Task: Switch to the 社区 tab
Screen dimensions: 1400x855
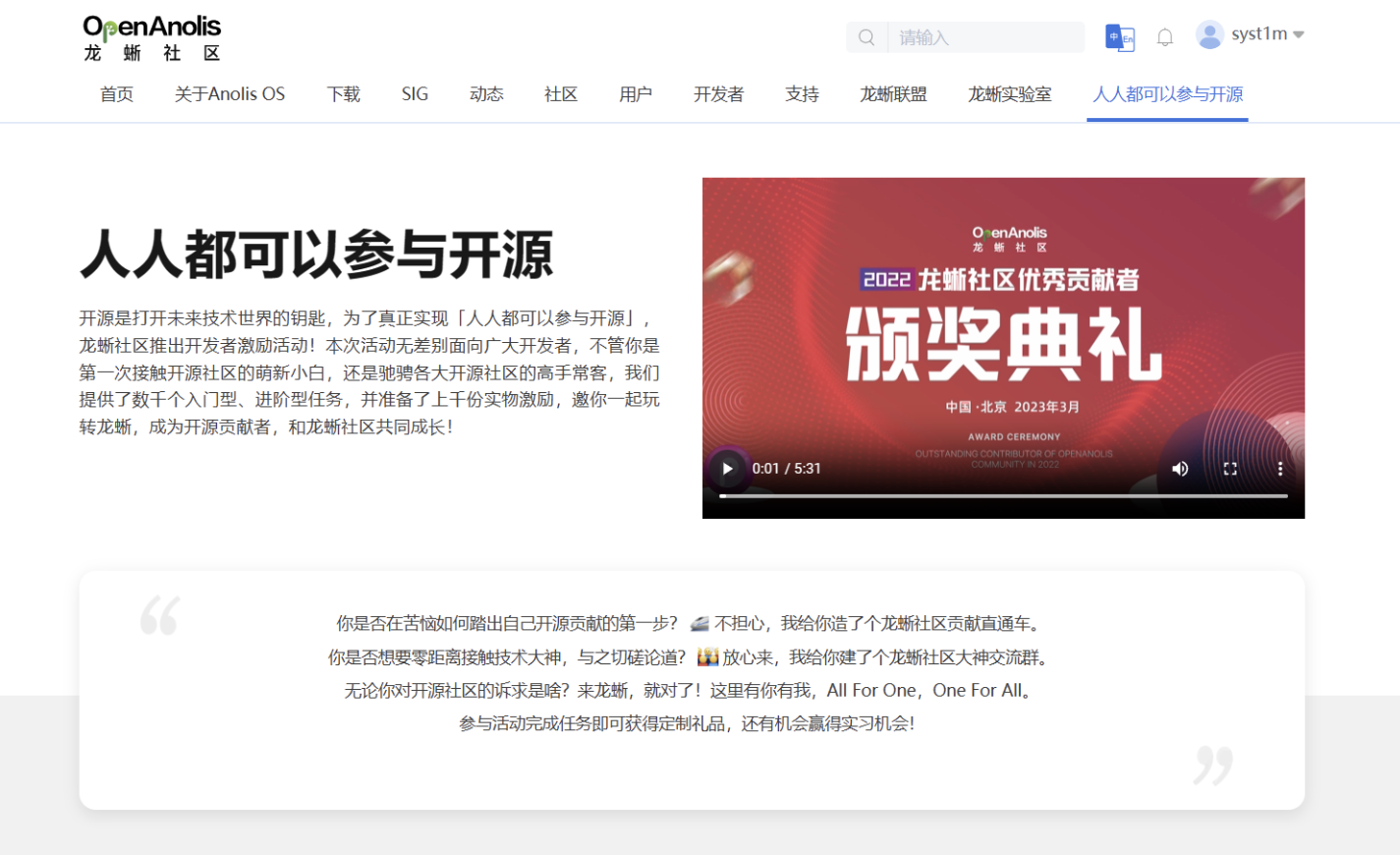Action: [x=560, y=94]
